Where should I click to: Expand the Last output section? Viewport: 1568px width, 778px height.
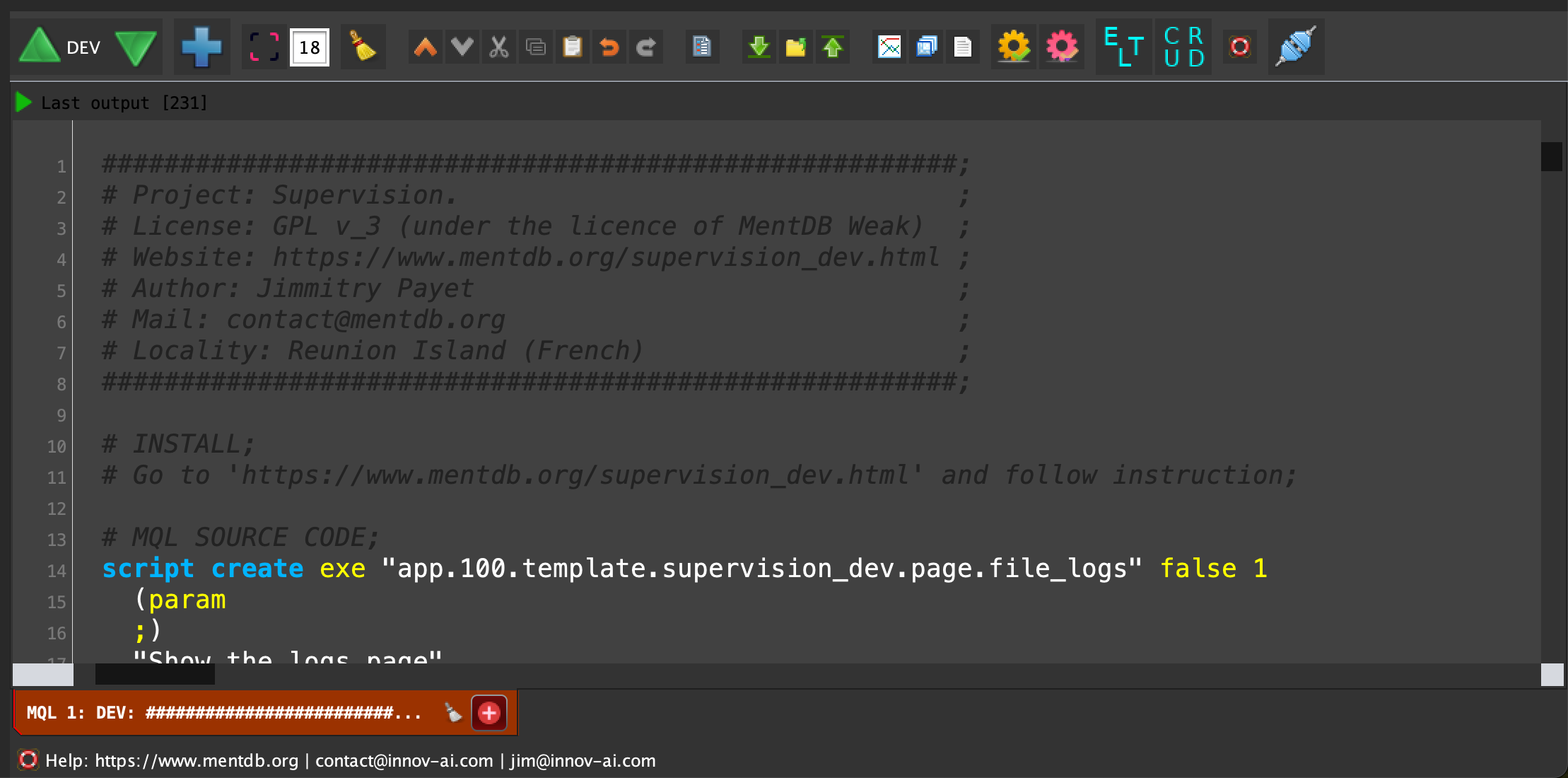[x=23, y=103]
